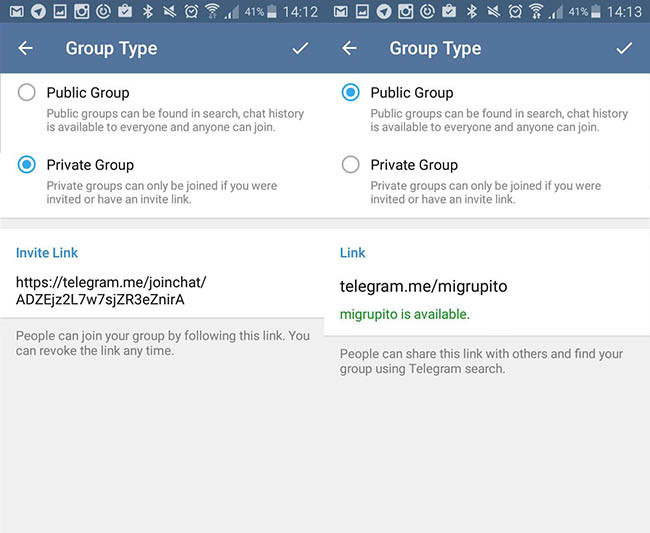Confirm with checkmark on the Invite Link screen
This screenshot has width=650, height=533.
[x=300, y=48]
